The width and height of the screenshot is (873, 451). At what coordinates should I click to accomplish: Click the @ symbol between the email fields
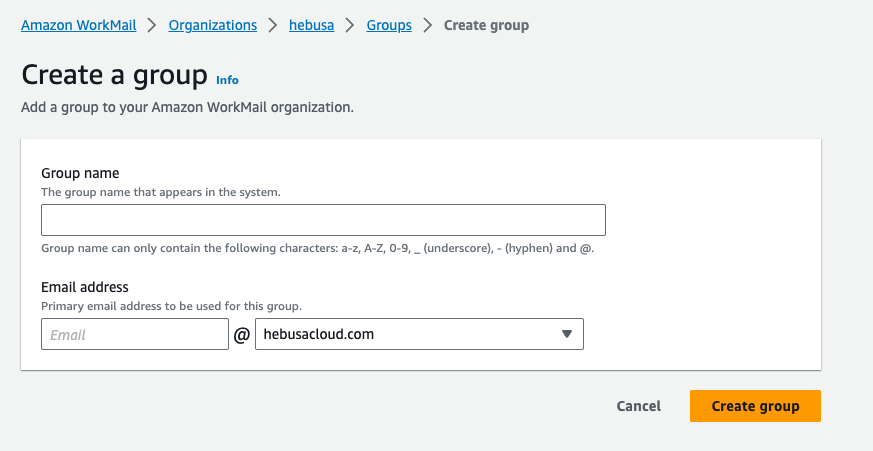point(241,335)
